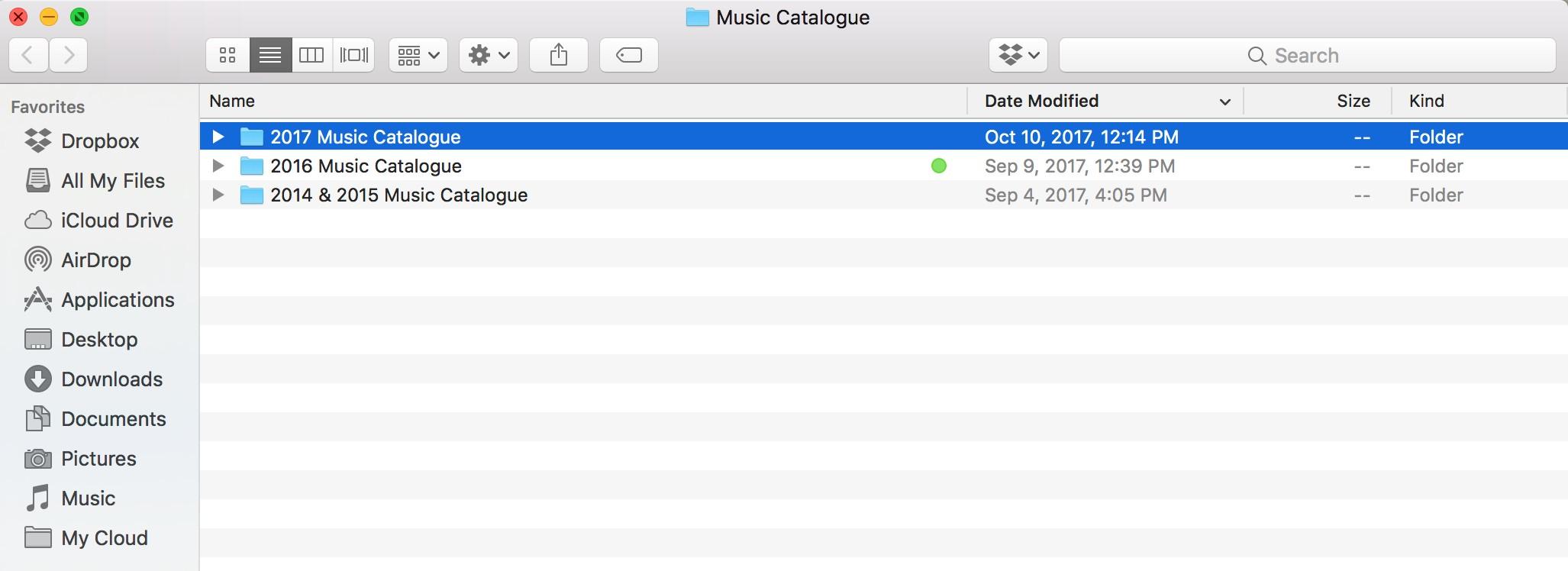
Task: Open the Dropbox toolbar menu
Action: (x=1018, y=55)
